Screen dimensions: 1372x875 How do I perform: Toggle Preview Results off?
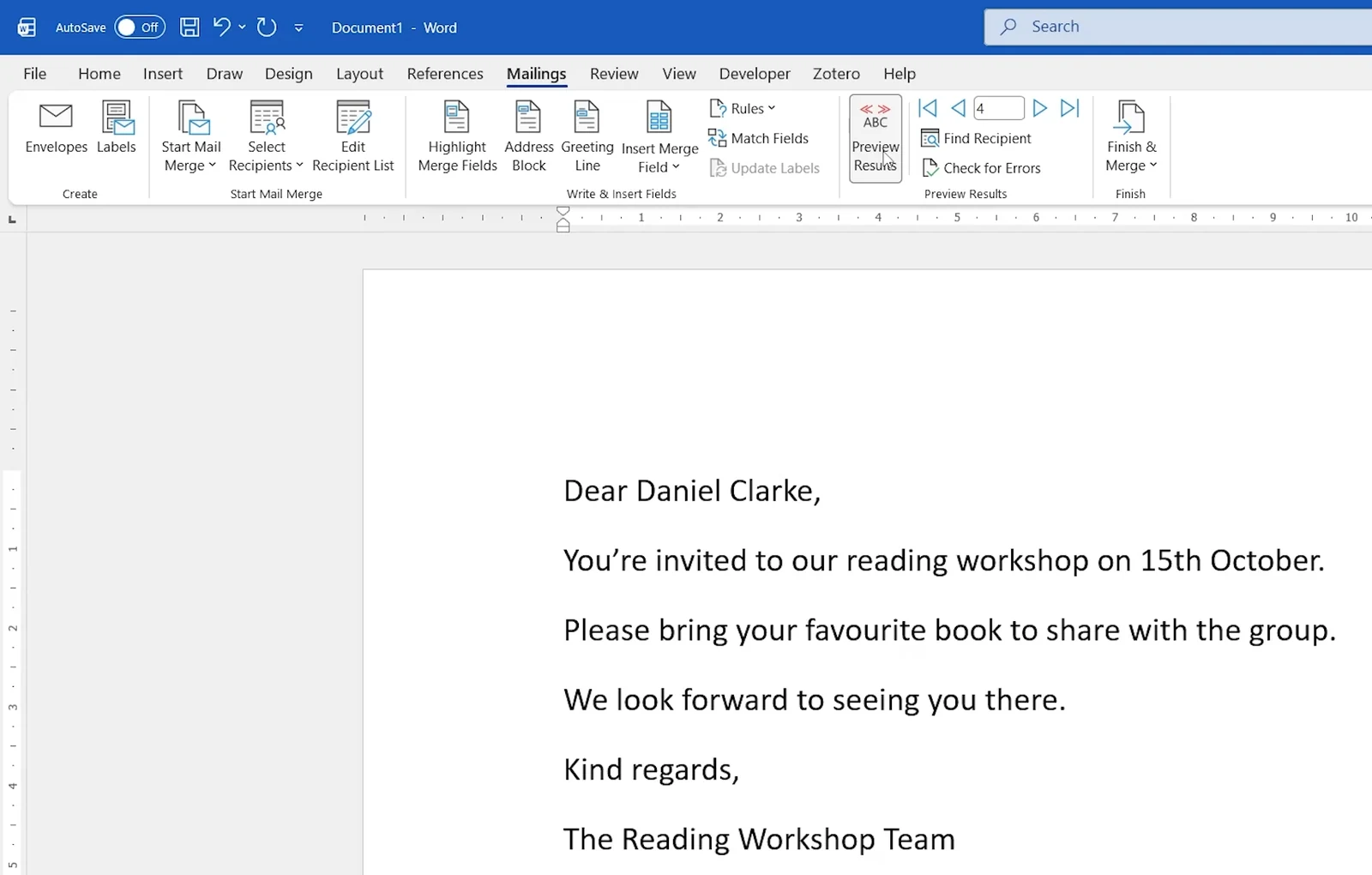(876, 138)
